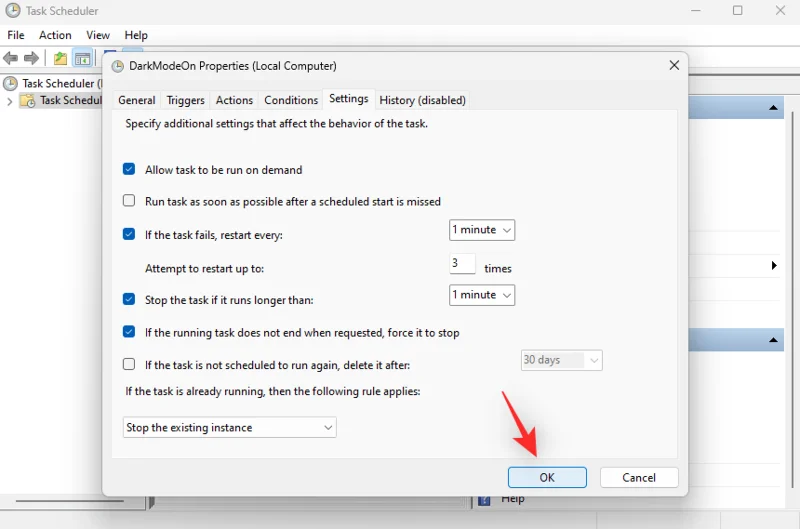Maximize the Task Scheduler window
The height and width of the screenshot is (529, 800).
pos(737,10)
